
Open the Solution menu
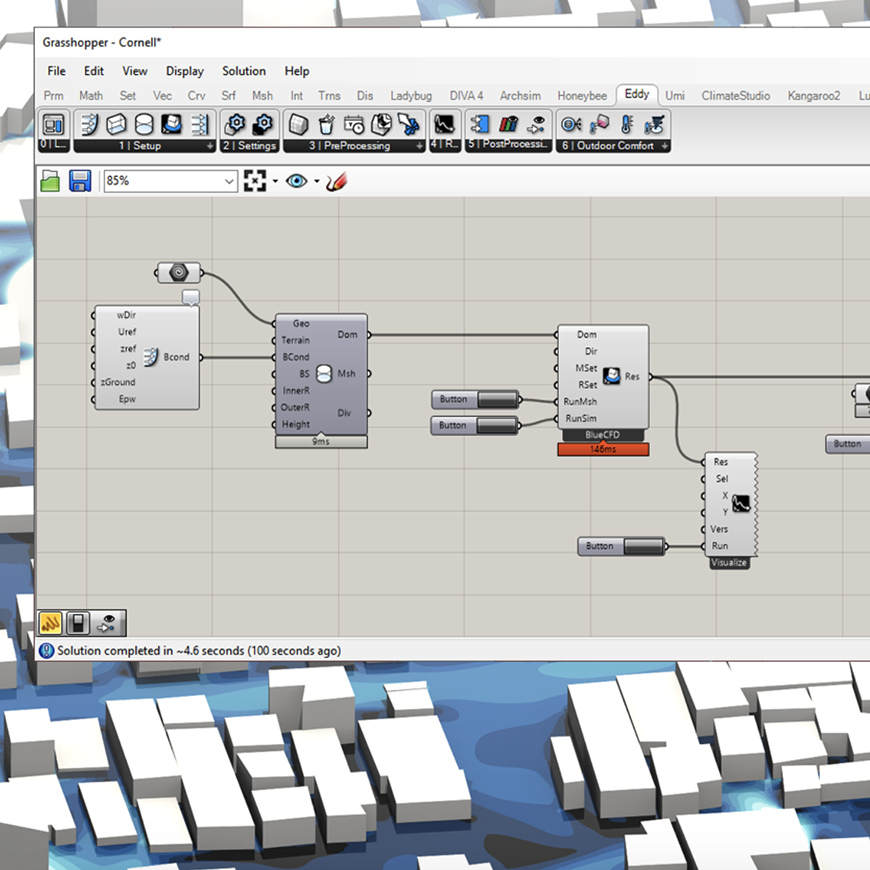coord(244,71)
